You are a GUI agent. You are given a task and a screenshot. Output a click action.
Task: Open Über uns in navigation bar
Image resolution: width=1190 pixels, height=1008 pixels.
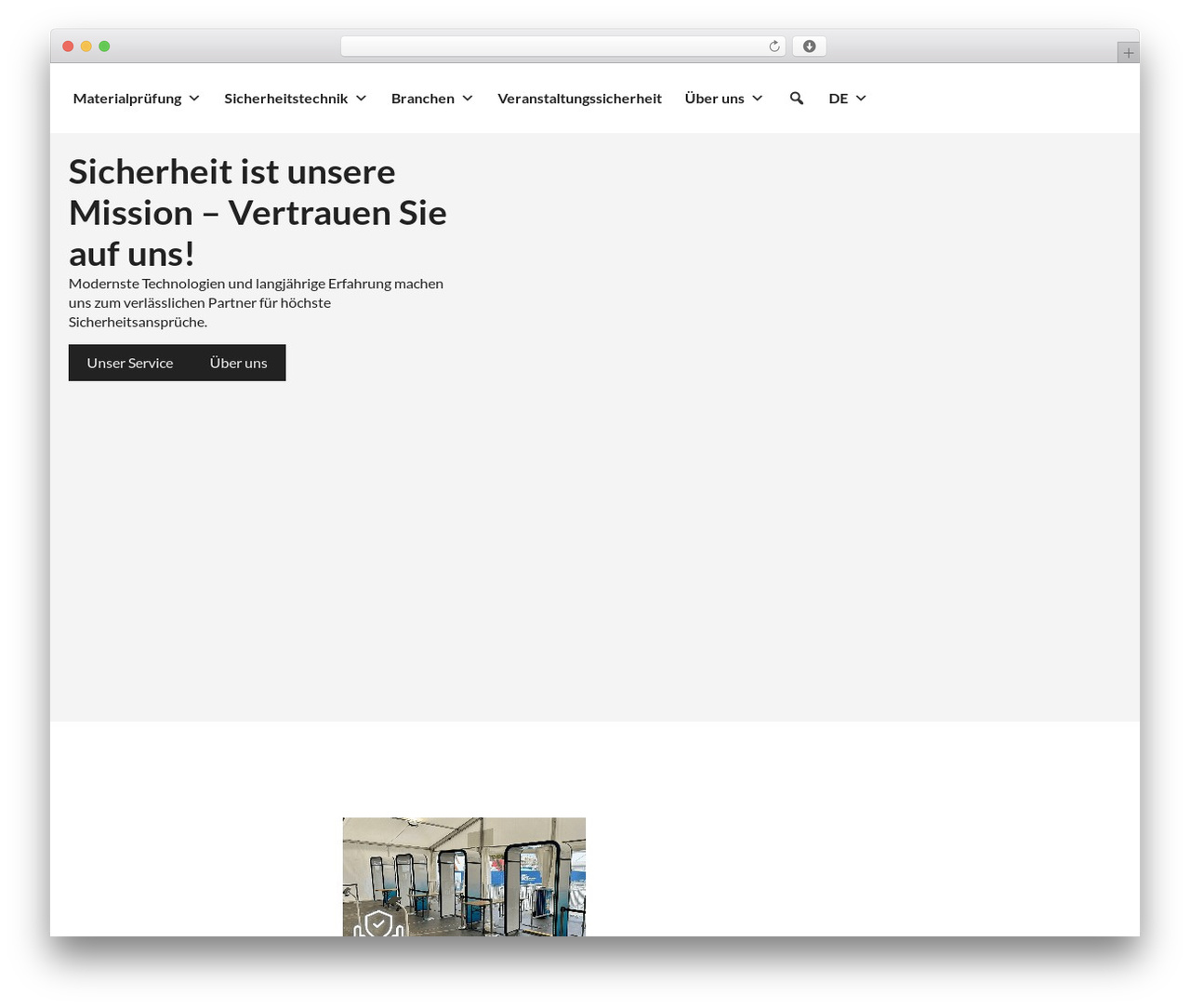click(714, 99)
